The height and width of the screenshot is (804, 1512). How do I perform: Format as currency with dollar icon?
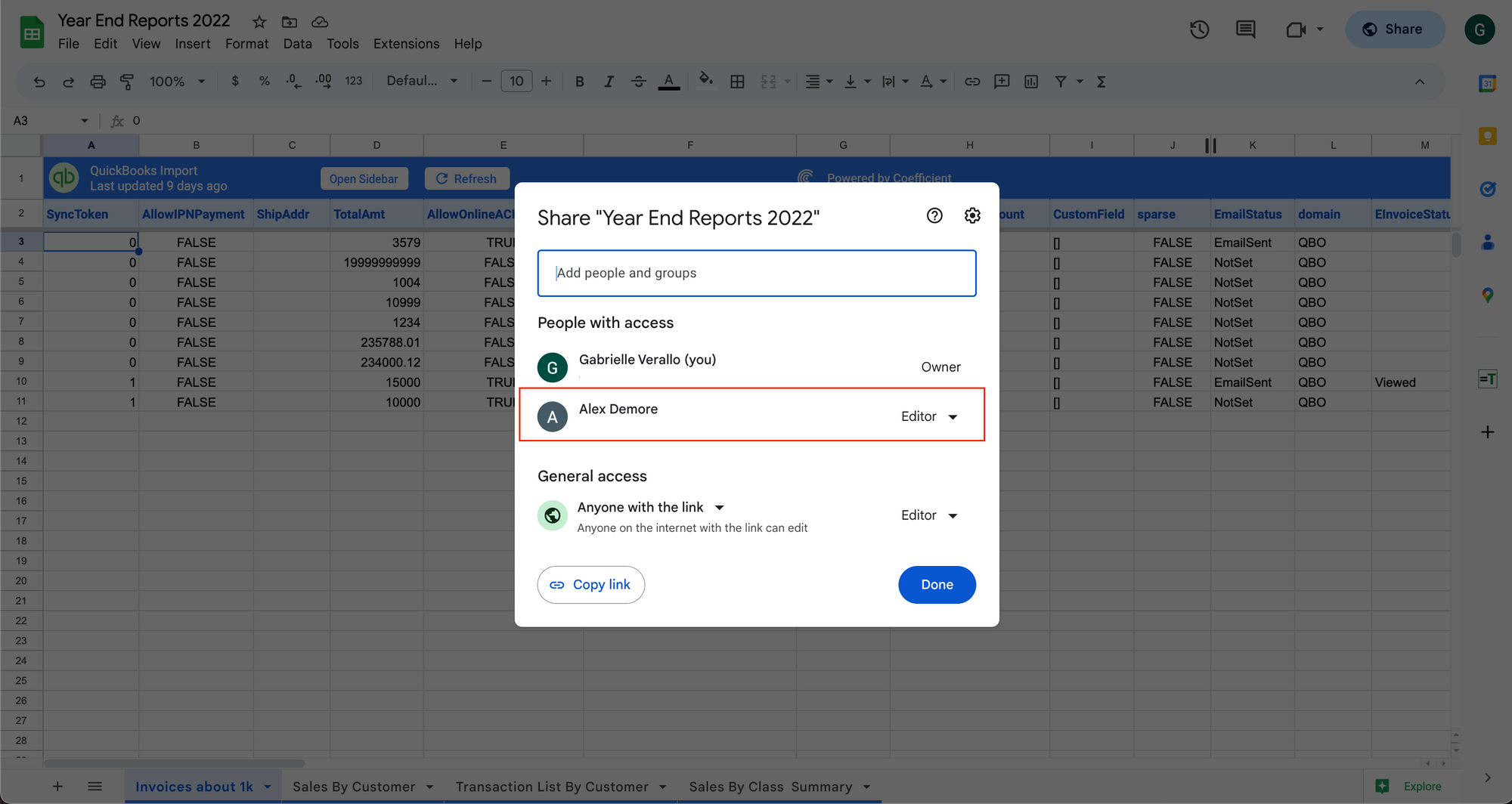point(235,81)
